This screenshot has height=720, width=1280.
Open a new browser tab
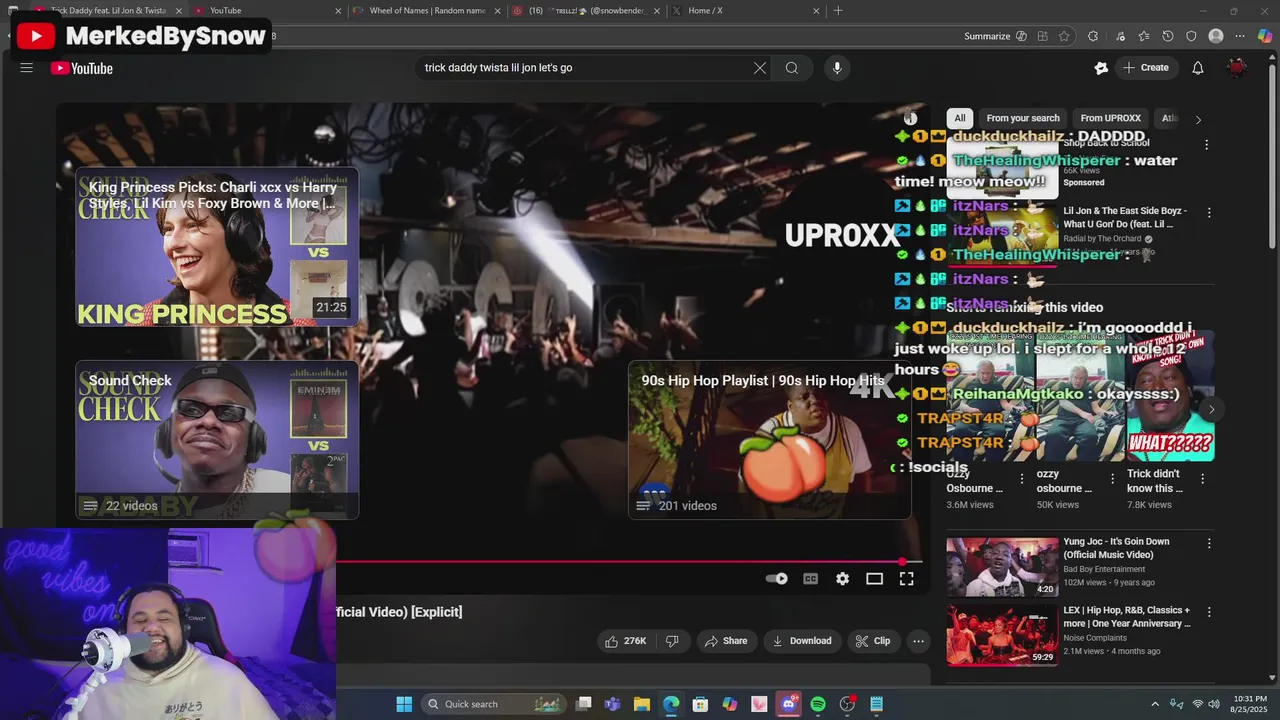(838, 11)
